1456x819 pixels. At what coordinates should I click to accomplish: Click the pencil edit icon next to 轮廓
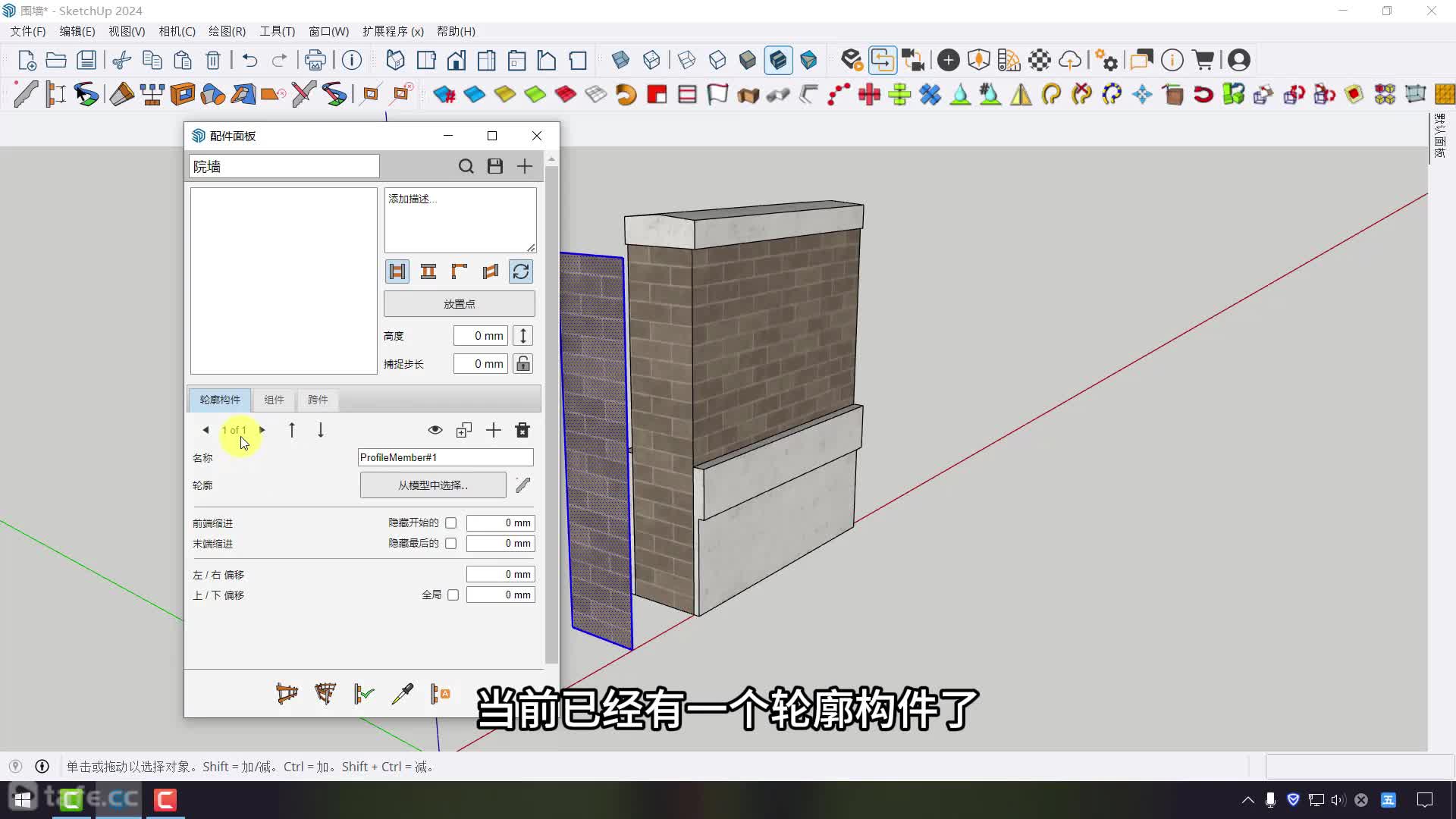(522, 485)
